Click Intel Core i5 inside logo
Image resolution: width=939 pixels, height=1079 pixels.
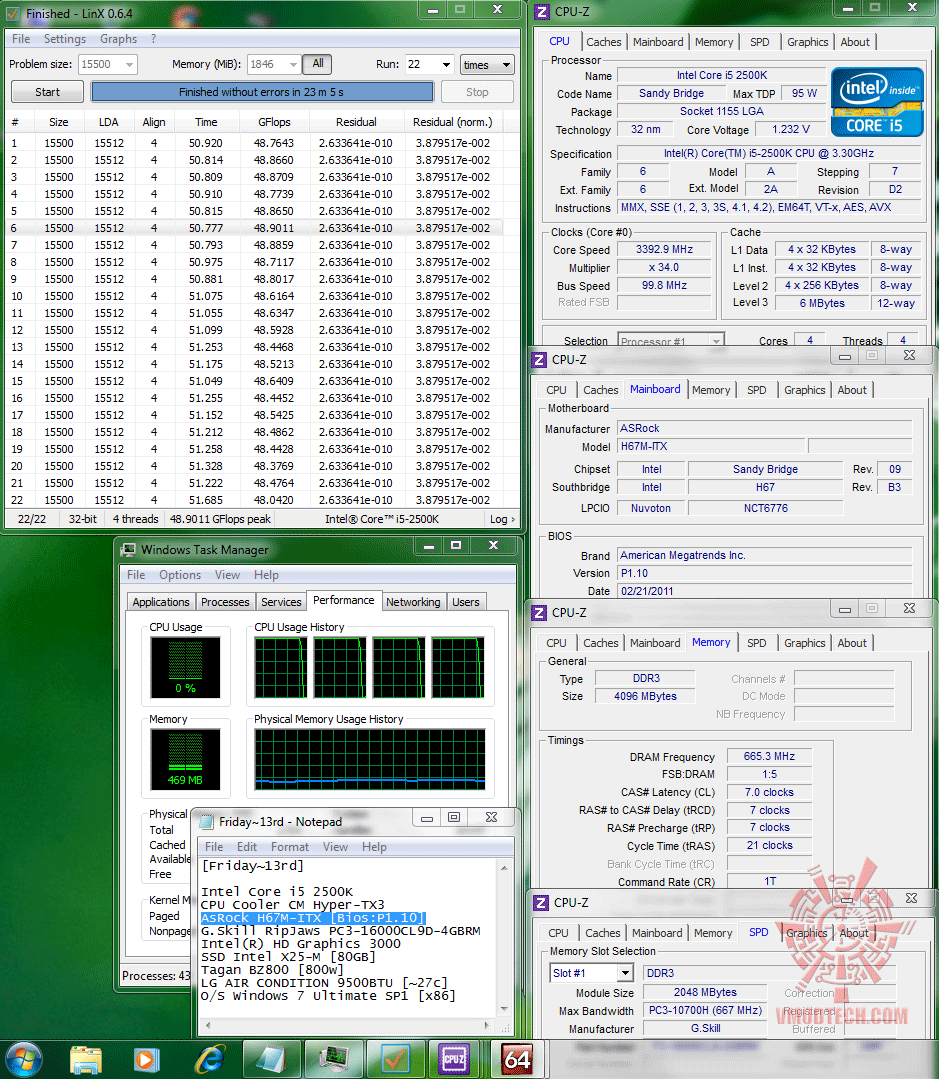tap(877, 101)
